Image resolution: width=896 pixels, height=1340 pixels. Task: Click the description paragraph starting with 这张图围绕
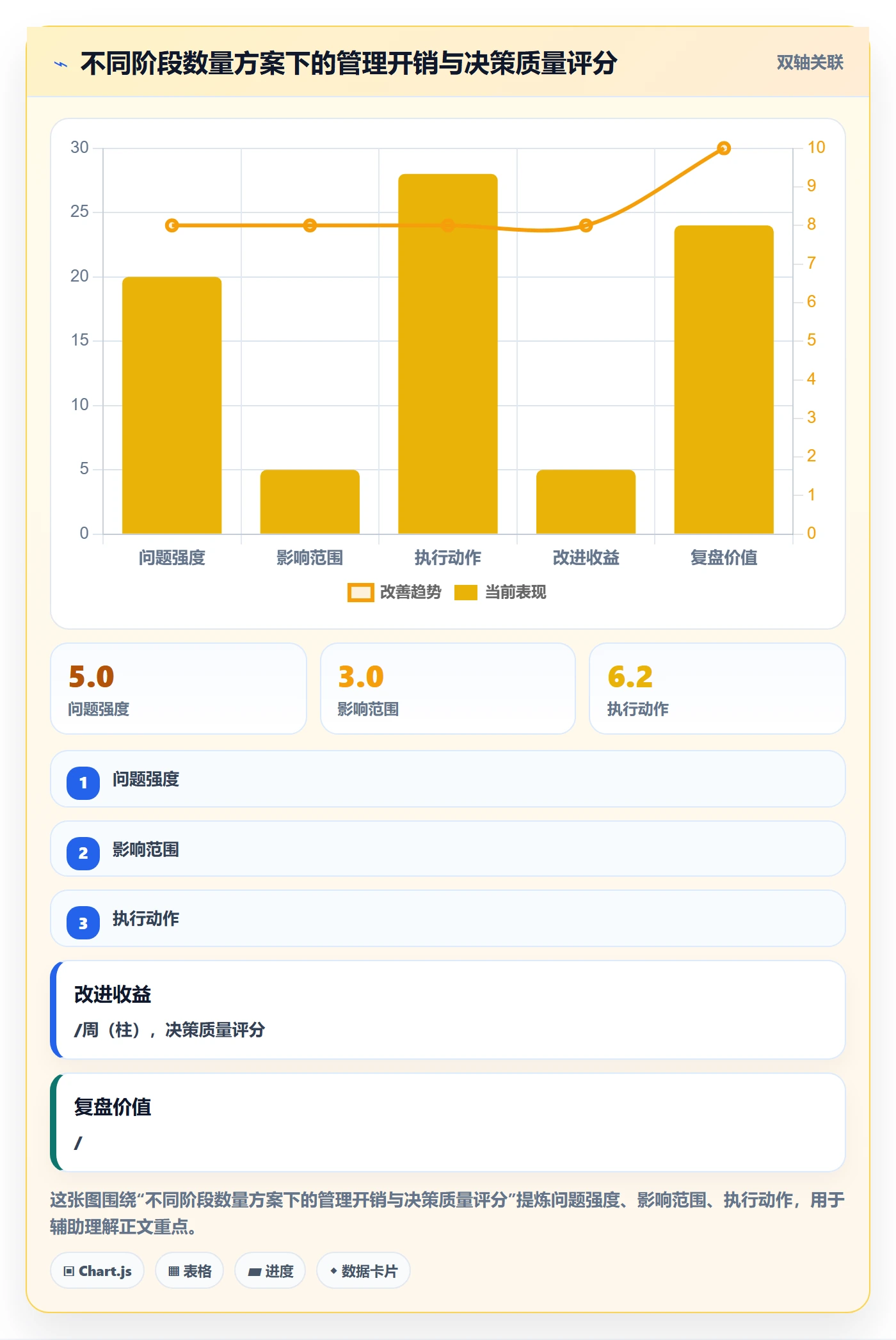[x=448, y=1213]
